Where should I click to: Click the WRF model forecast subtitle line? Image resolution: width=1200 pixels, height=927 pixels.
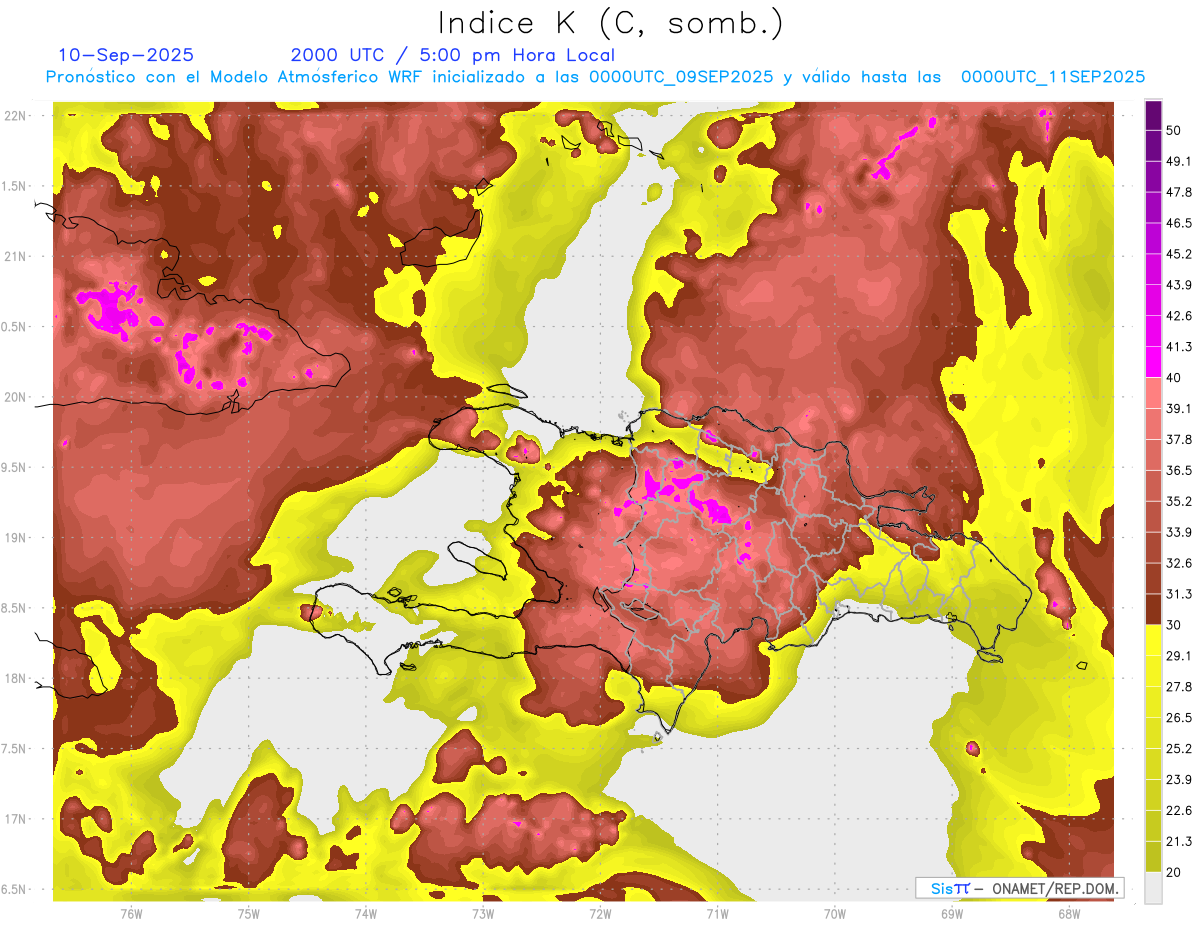coord(595,77)
